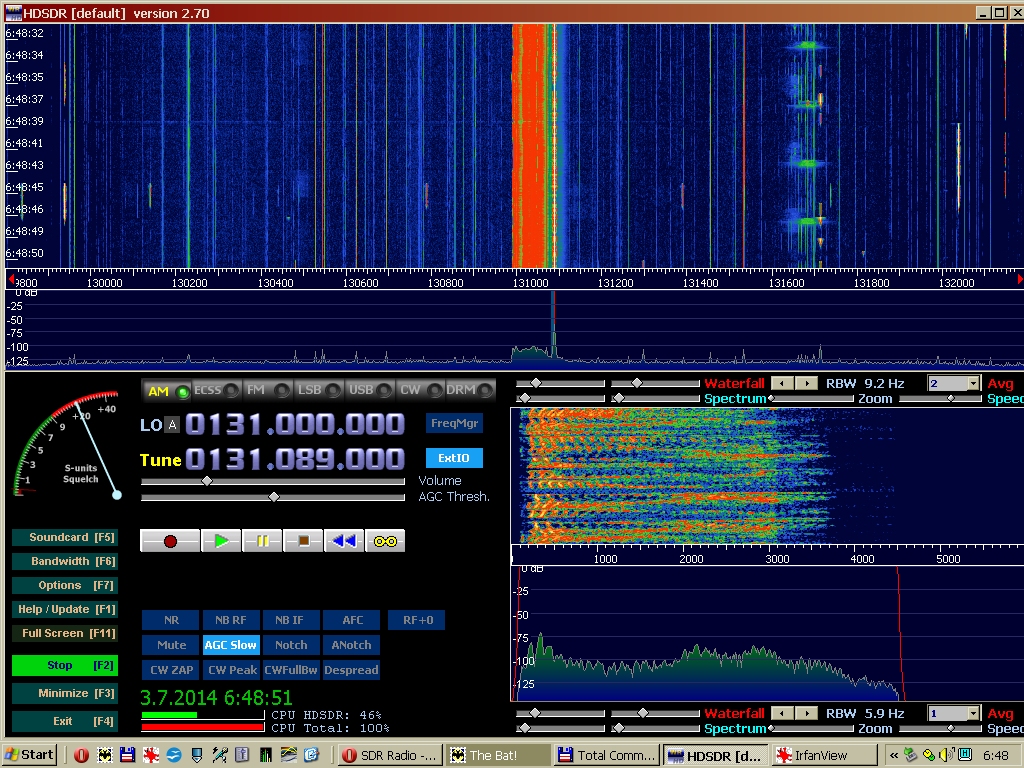Activate CW ZAP
The image size is (1024, 768).
[171, 669]
